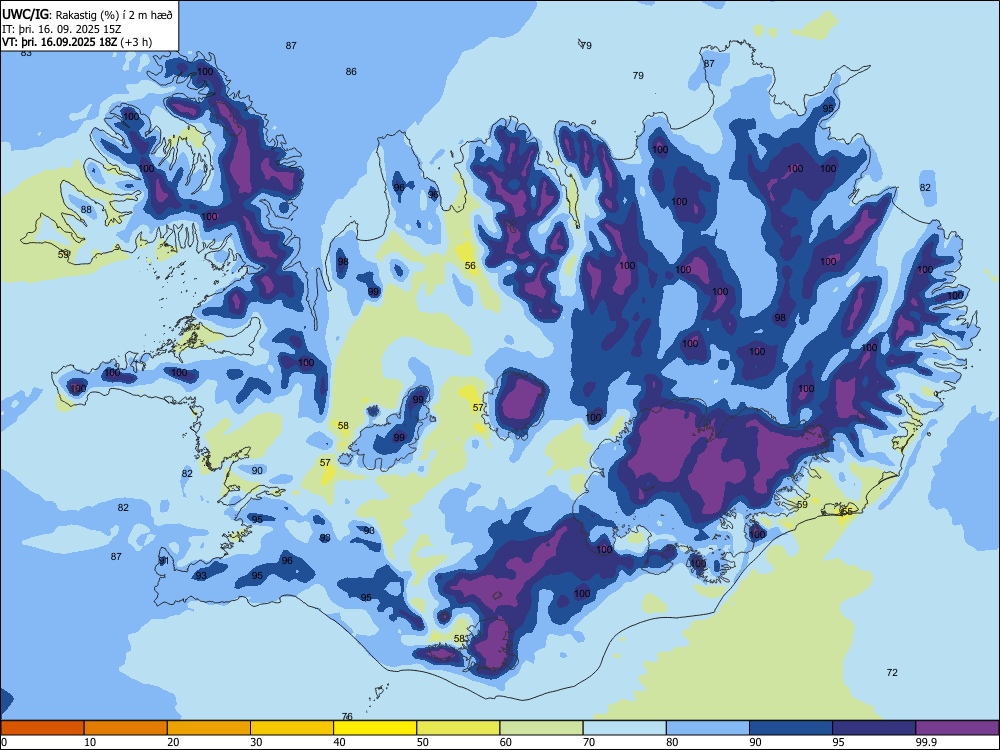This screenshot has height=750, width=1000.
Task: Select the dark blue 90–95 legend swatch
Action: coord(791,728)
